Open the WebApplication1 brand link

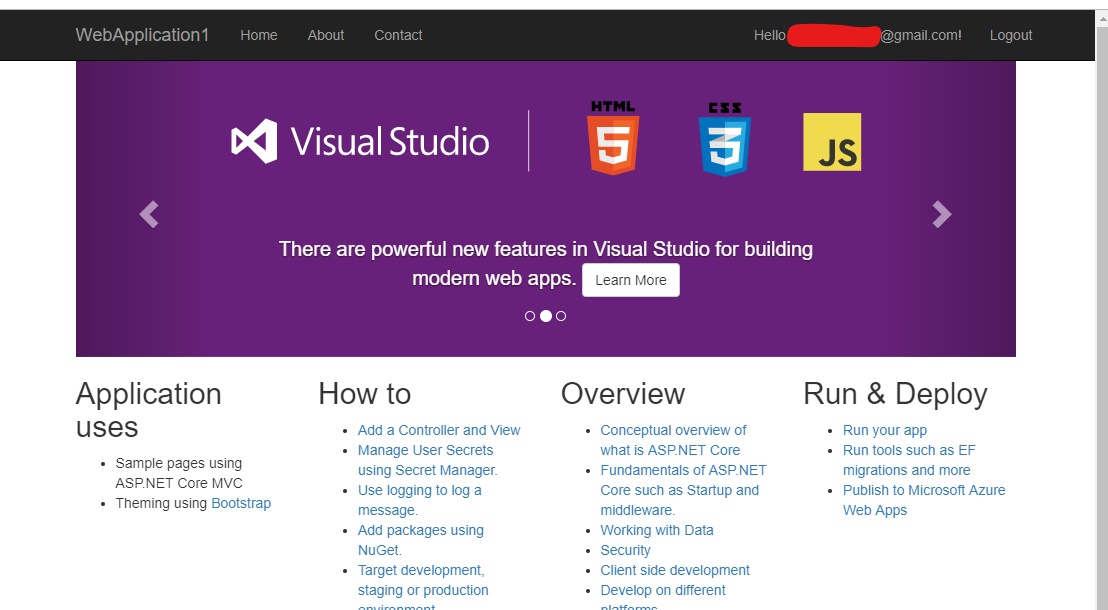[142, 35]
